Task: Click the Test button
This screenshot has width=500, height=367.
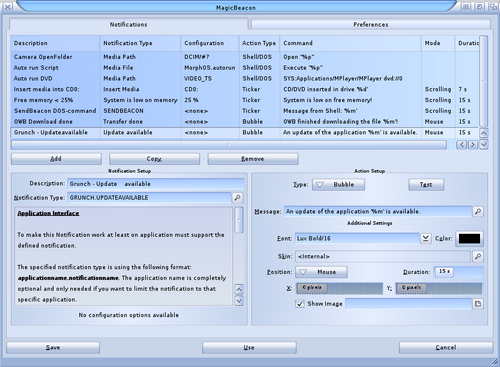Action: point(426,185)
